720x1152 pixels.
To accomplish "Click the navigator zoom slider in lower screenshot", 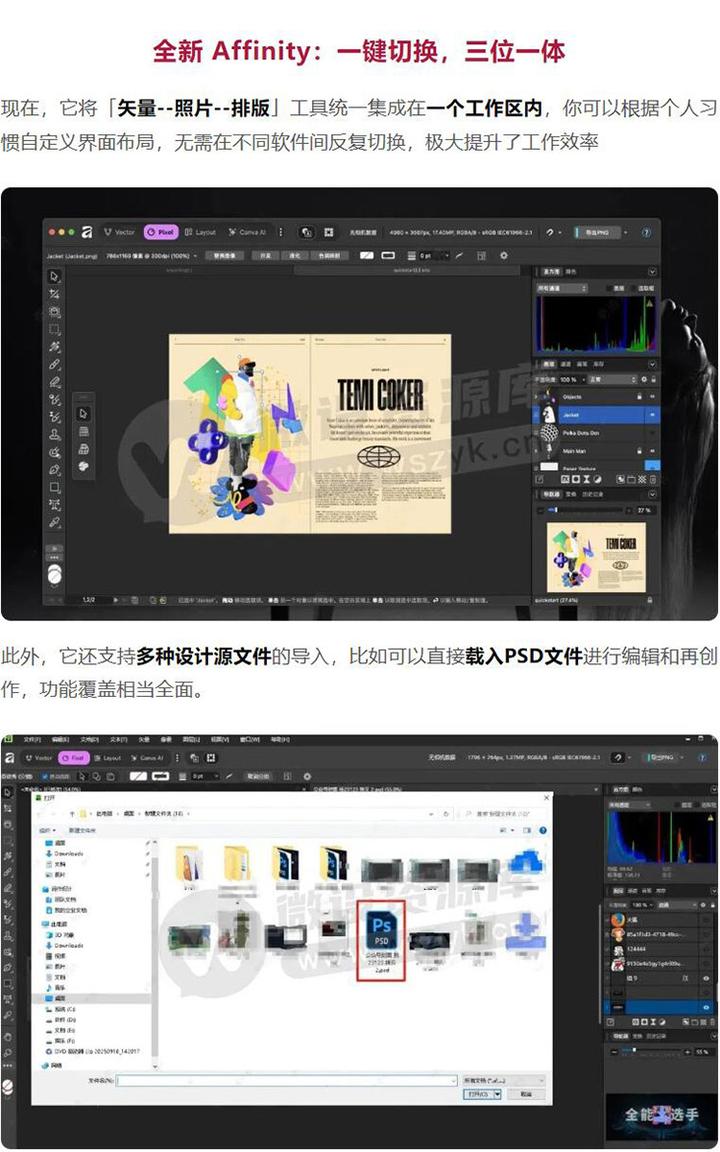I will point(650,1052).
